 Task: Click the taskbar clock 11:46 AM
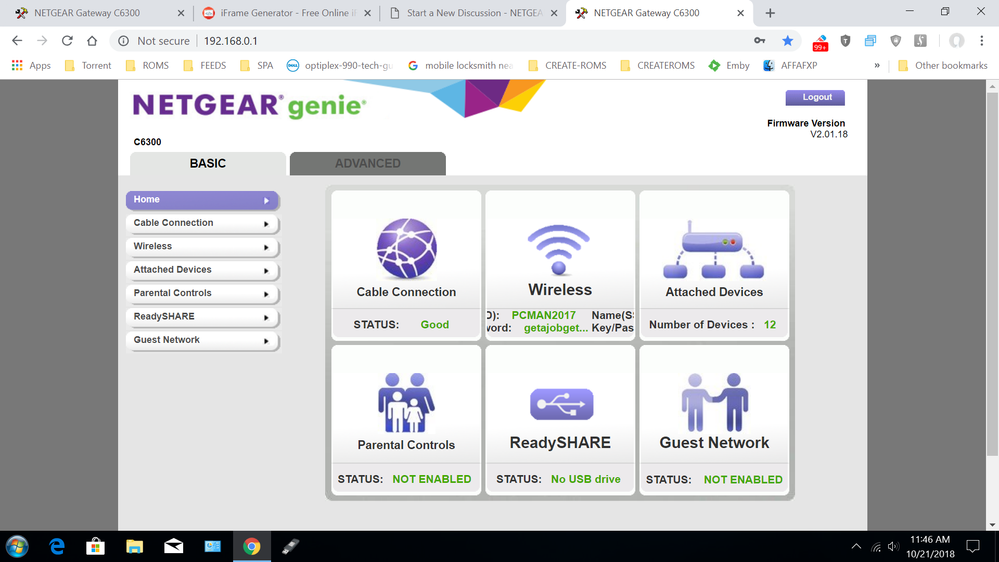tap(930, 540)
